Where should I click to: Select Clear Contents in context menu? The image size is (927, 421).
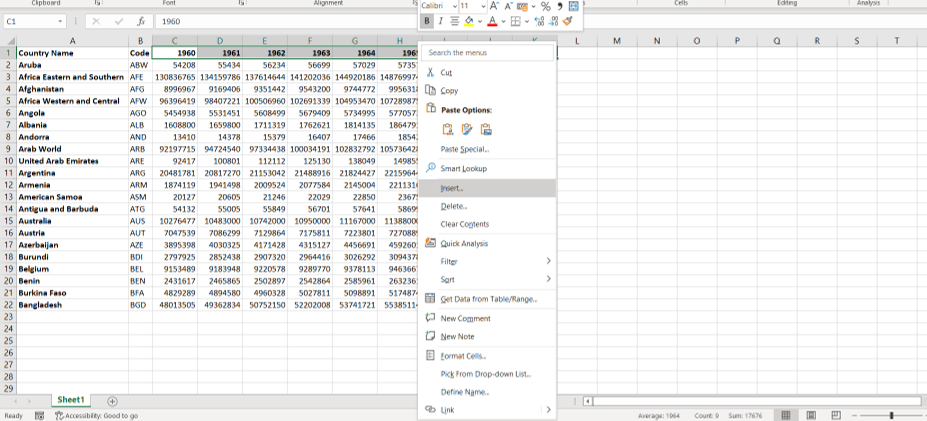pos(488,224)
